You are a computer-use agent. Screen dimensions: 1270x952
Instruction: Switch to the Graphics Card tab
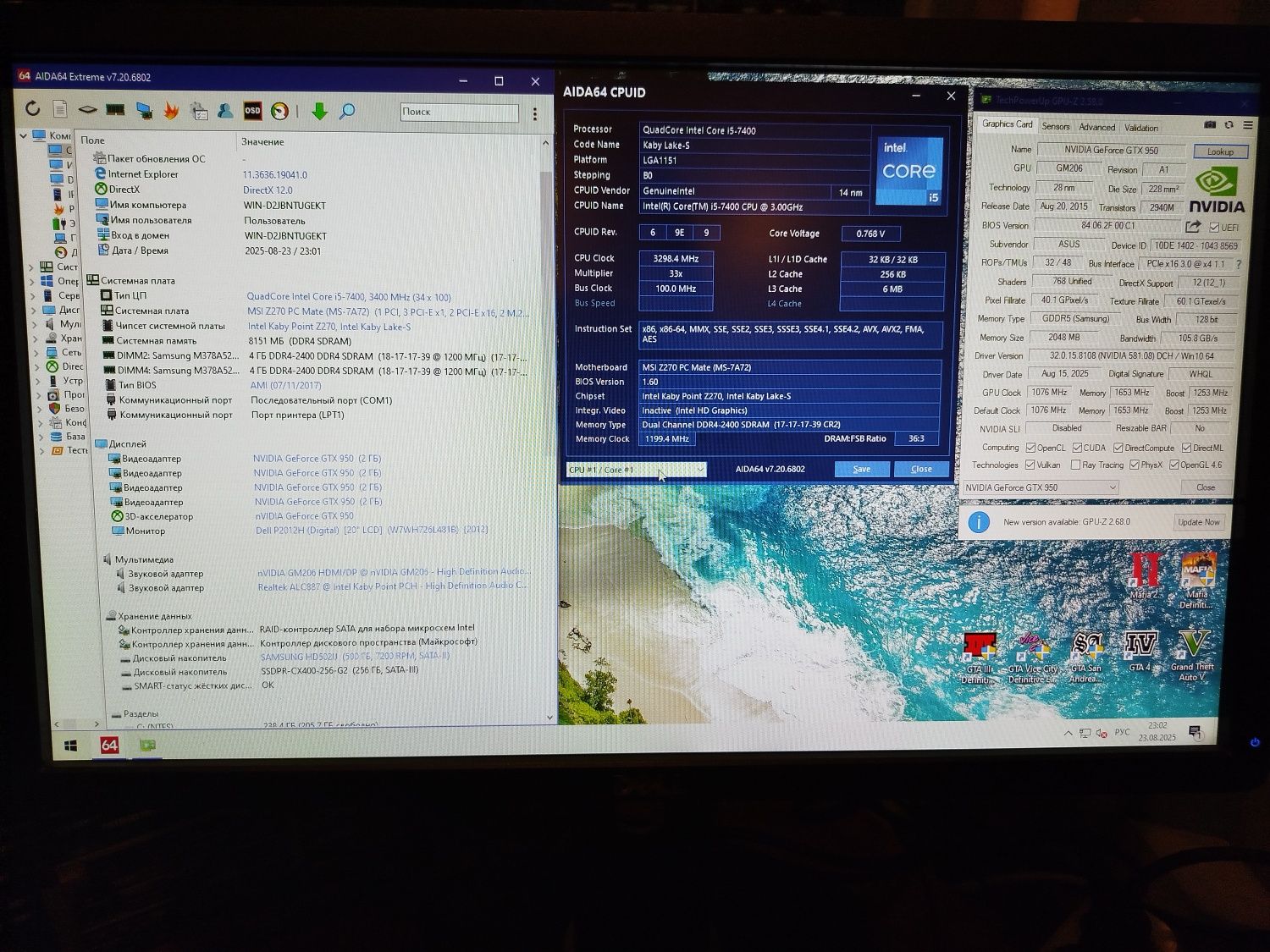pyautogui.click(x=1007, y=124)
